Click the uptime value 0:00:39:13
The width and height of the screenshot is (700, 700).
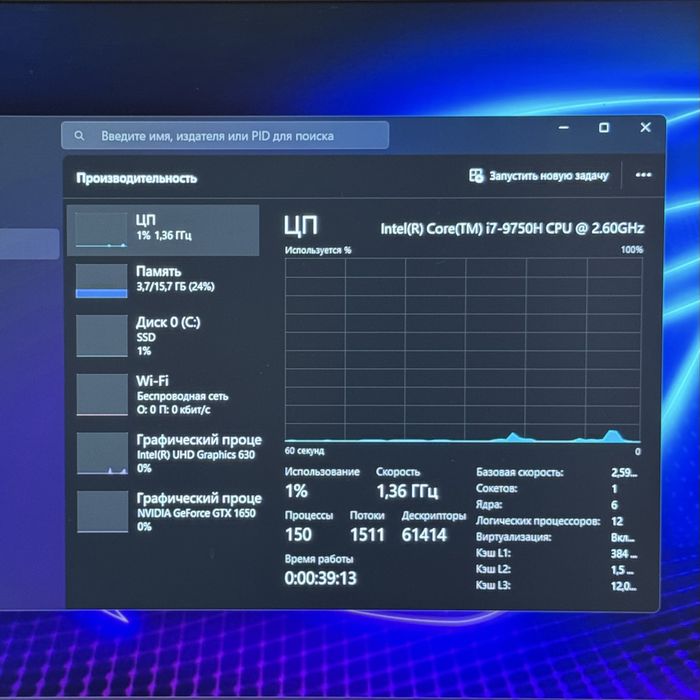pyautogui.click(x=321, y=578)
